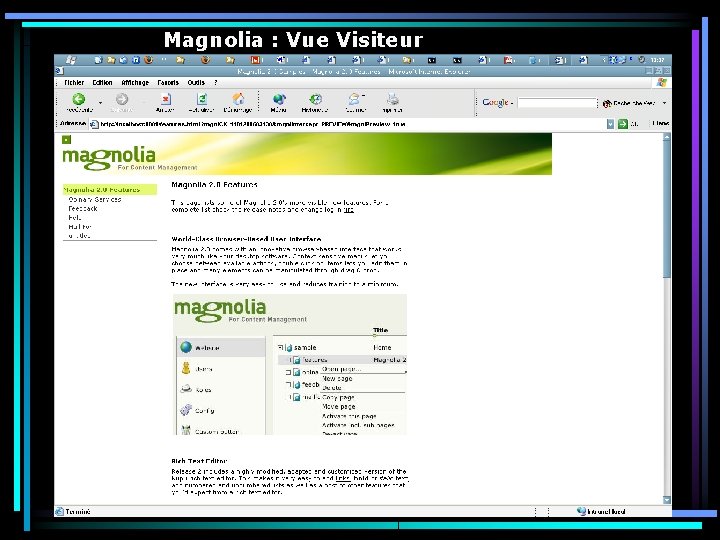Click the embedded Magnolia admin screenshot image
The height and width of the screenshot is (540, 720).
pyautogui.click(x=289, y=365)
